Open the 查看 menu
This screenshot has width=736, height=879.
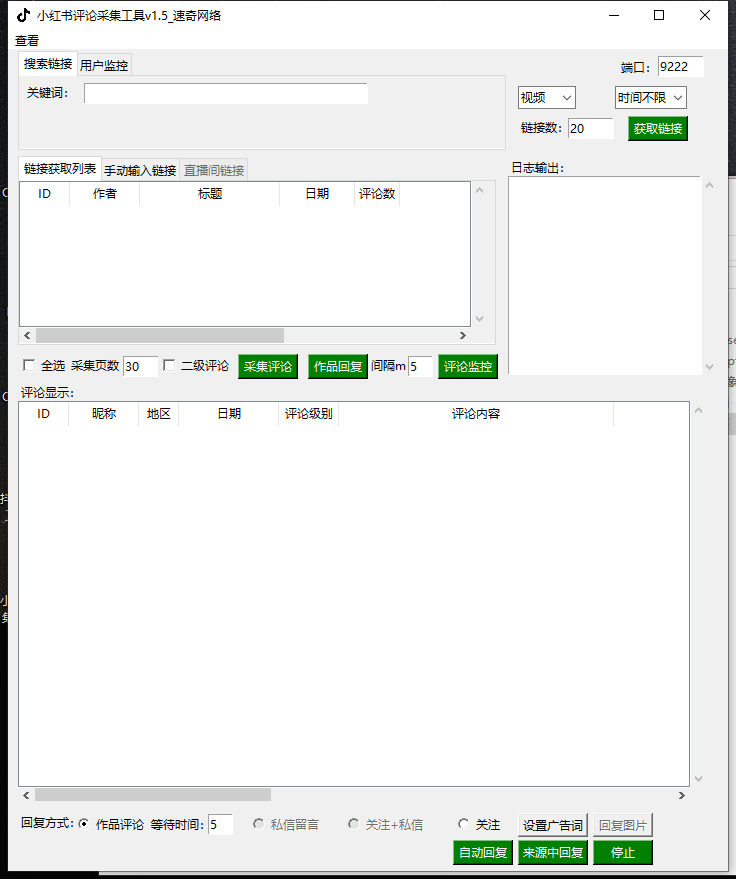pos(27,41)
